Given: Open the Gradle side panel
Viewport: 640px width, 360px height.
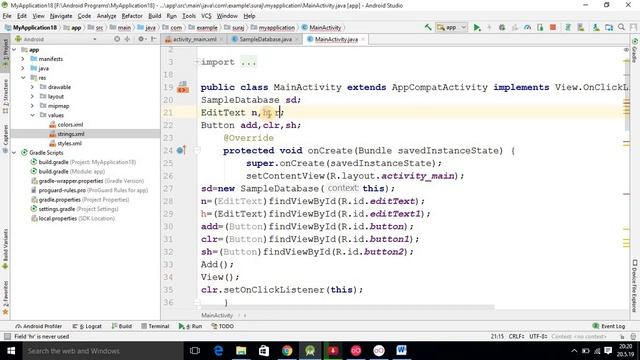Looking at the screenshot, I should 635,51.
